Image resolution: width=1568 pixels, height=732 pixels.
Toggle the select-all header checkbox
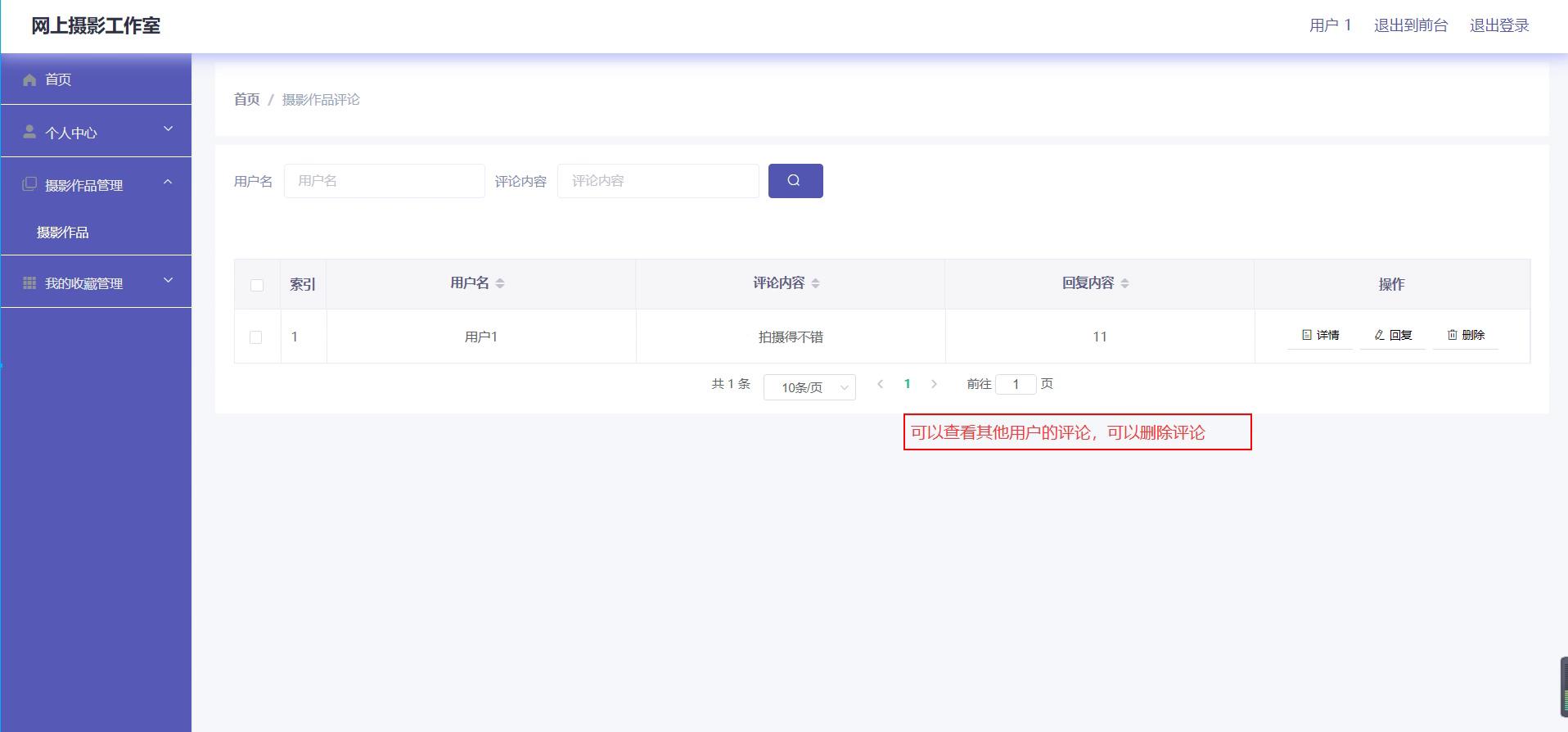257,285
